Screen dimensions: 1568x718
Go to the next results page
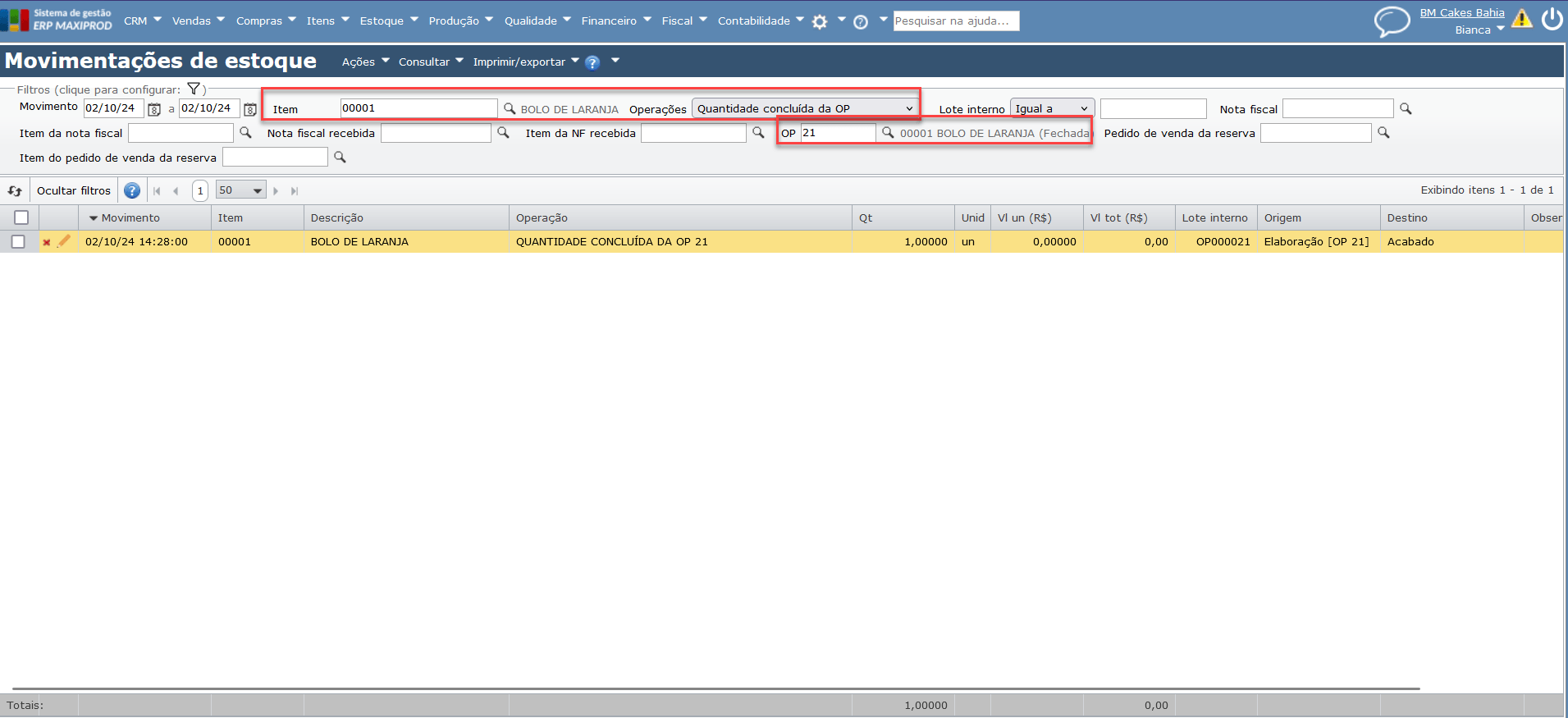point(276,191)
